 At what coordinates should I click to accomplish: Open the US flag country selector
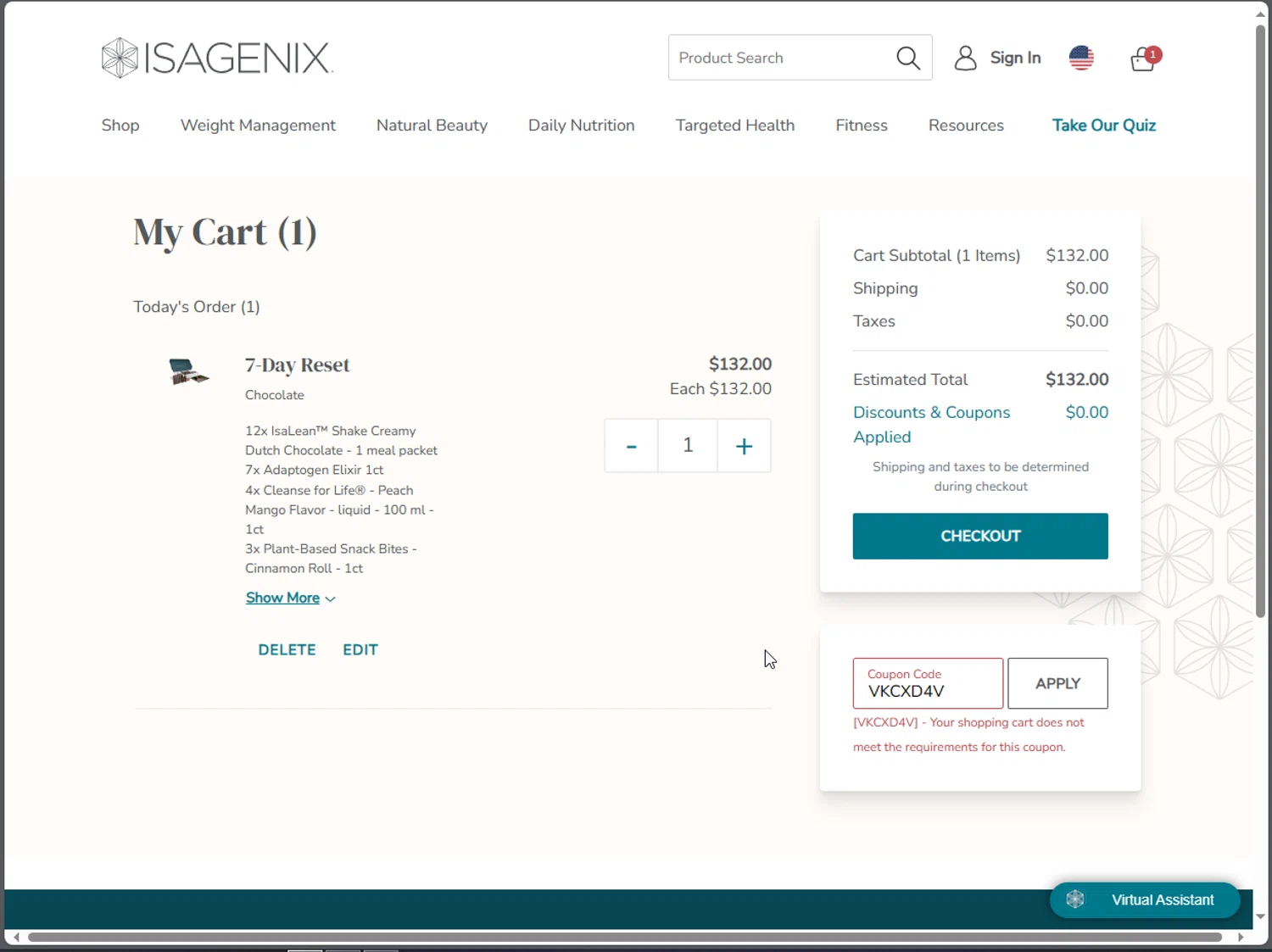(x=1081, y=58)
